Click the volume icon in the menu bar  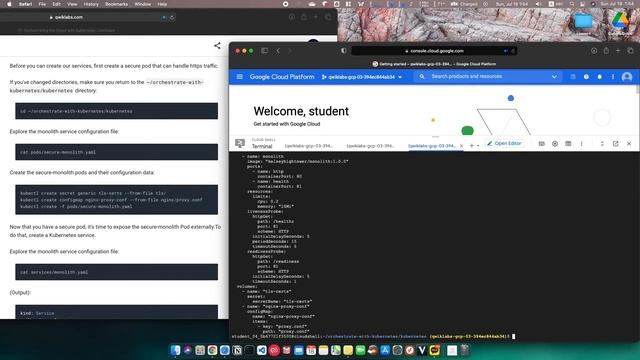point(538,4)
